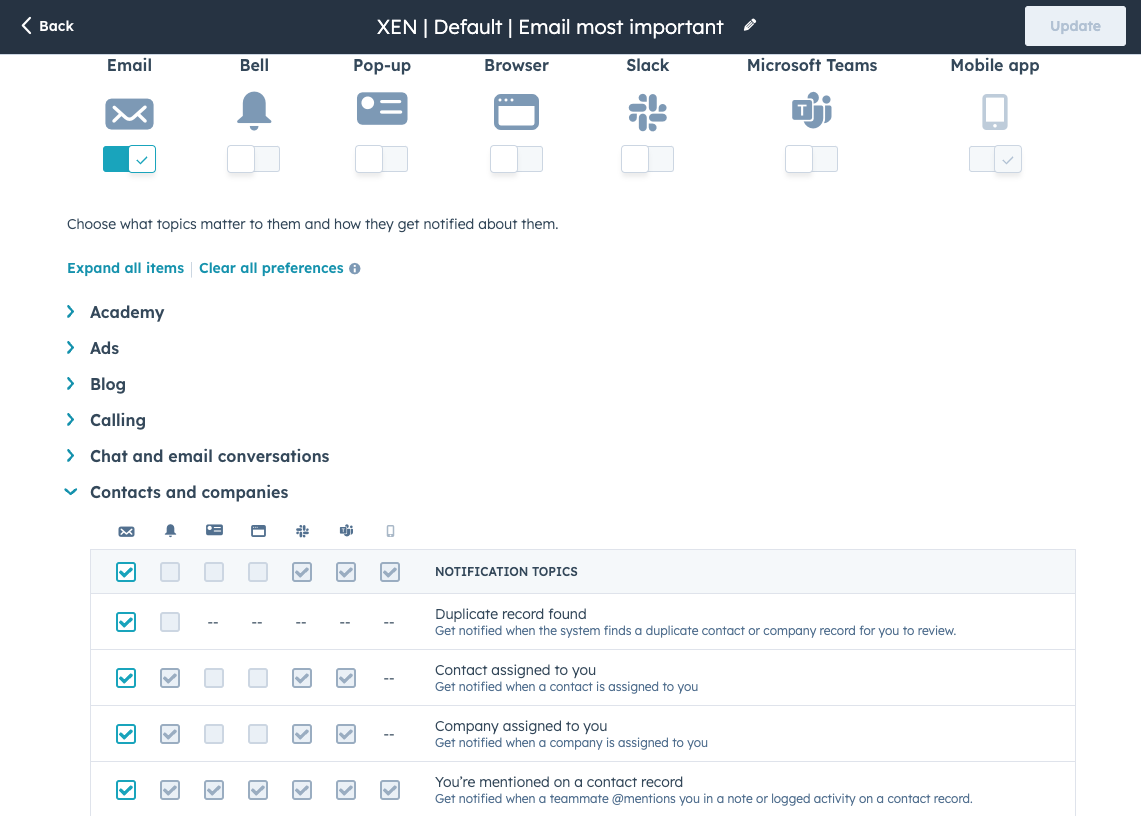Uncheck email for Contact assigned to you
Viewport: 1141px width, 816px height.
(126, 678)
